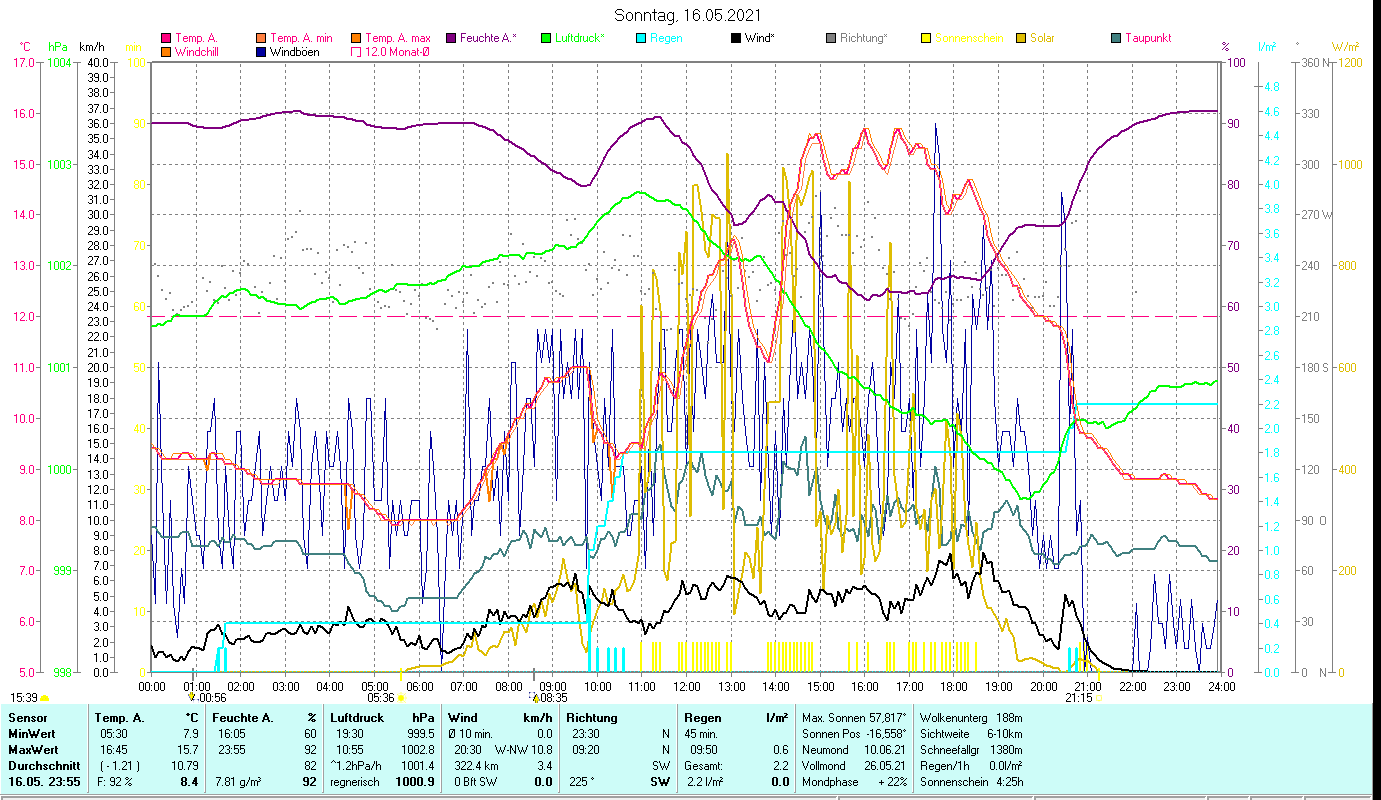1381x800 pixels.
Task: Click the Temp. A. min legend swatch
Action: (x=261, y=39)
